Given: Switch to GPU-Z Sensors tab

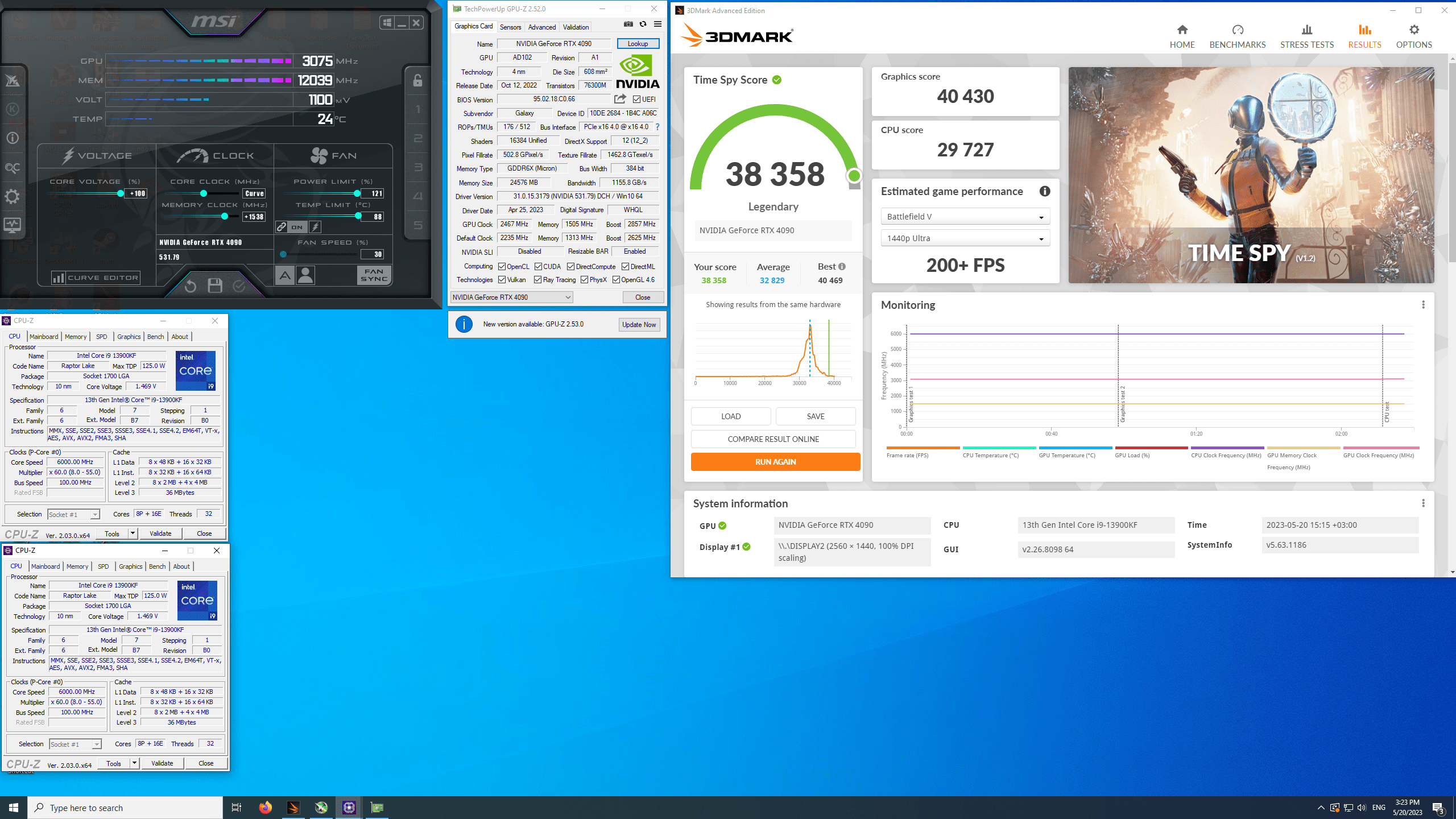Looking at the screenshot, I should click(x=510, y=27).
